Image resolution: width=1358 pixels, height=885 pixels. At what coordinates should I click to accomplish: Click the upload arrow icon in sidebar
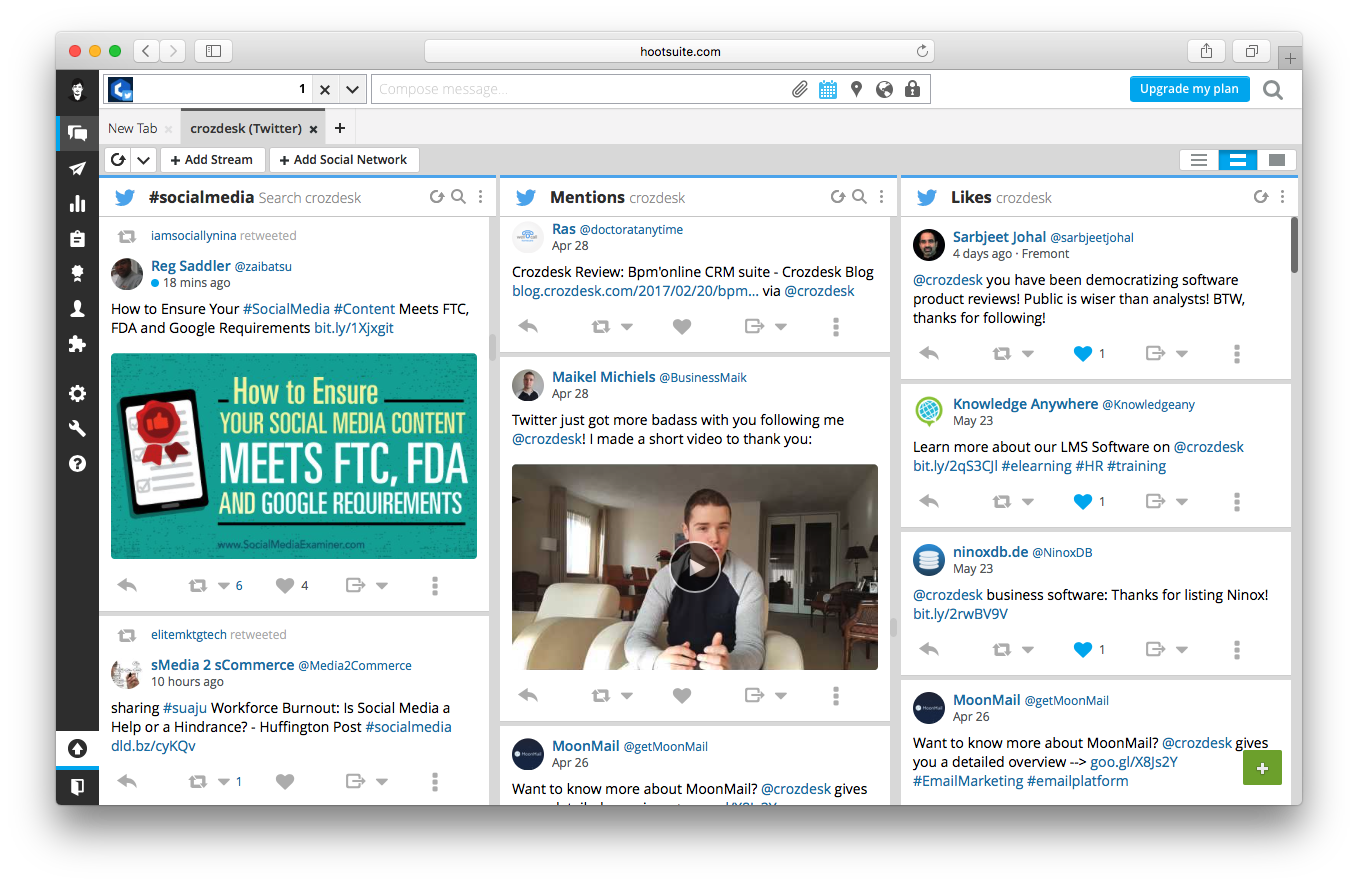click(77, 749)
